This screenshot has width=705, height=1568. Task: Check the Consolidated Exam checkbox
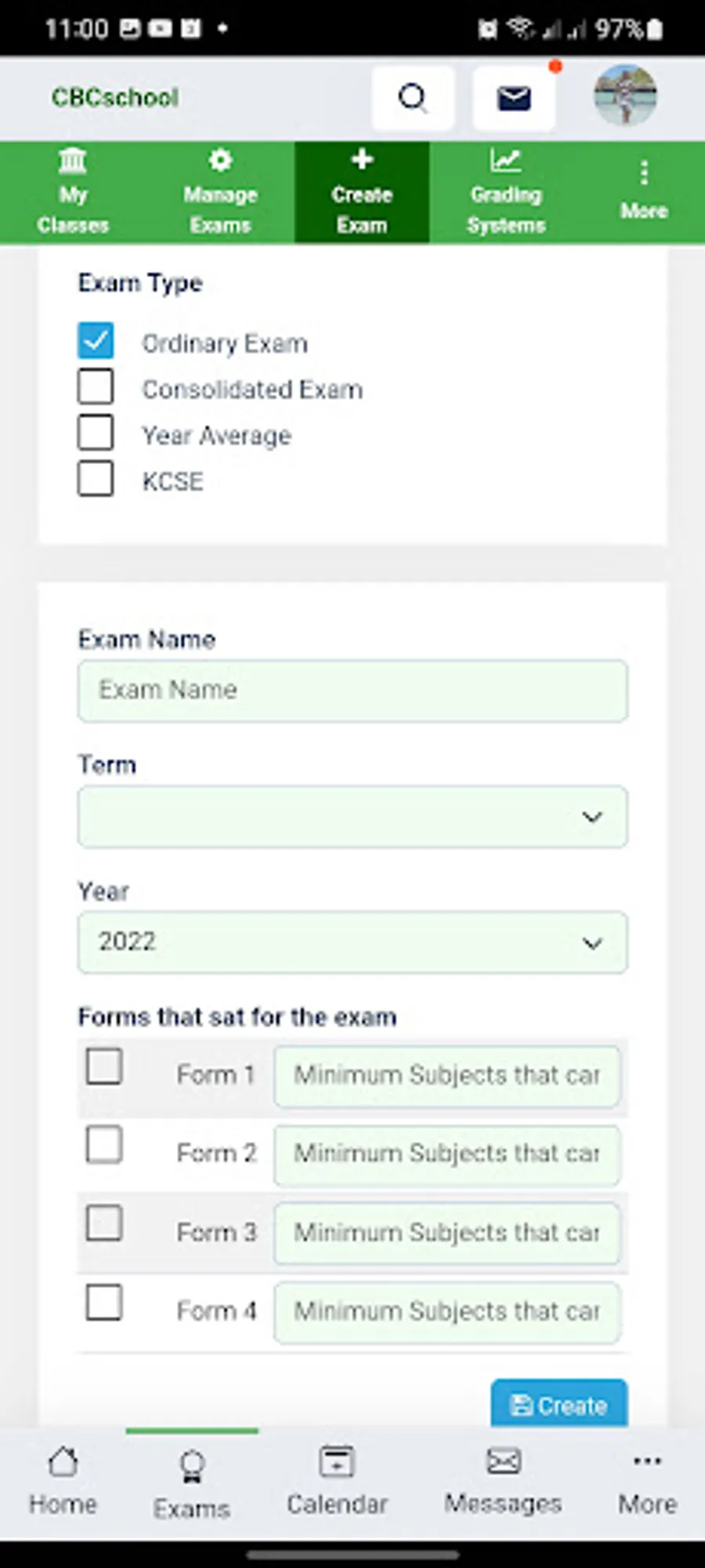pos(96,387)
